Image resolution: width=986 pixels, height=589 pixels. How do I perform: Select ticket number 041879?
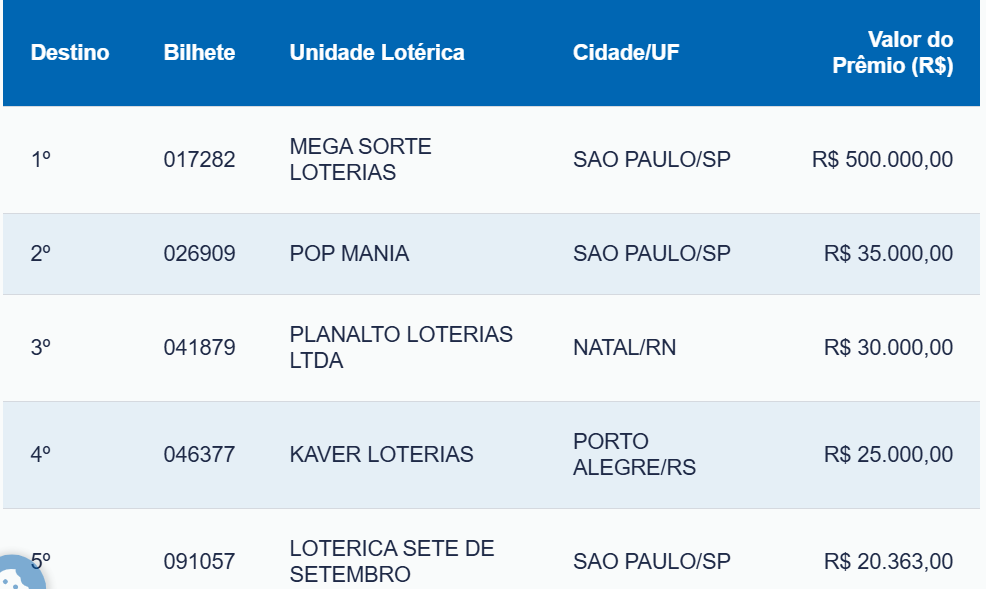(199, 348)
